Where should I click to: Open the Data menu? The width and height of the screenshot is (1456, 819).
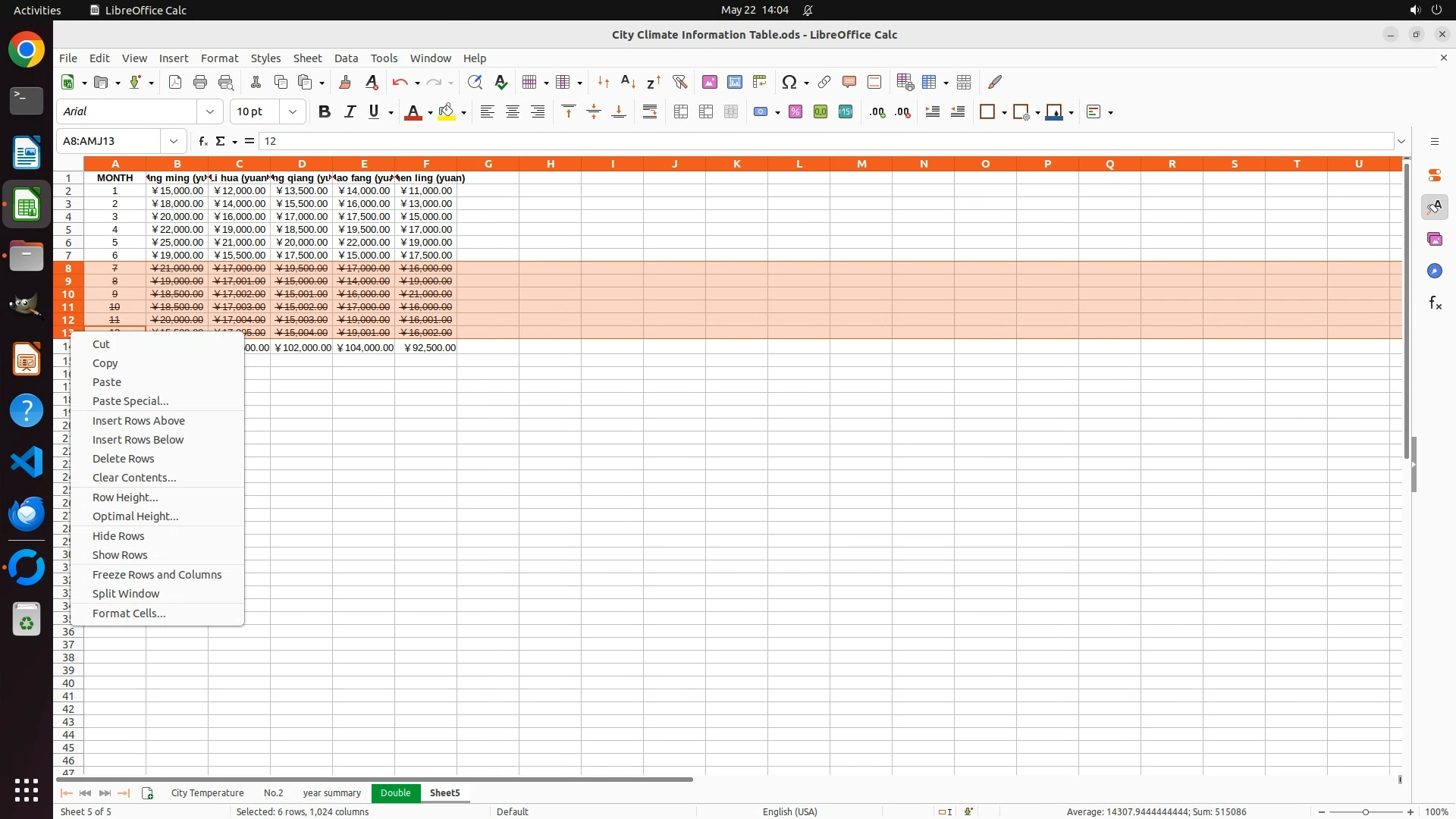[x=346, y=58]
